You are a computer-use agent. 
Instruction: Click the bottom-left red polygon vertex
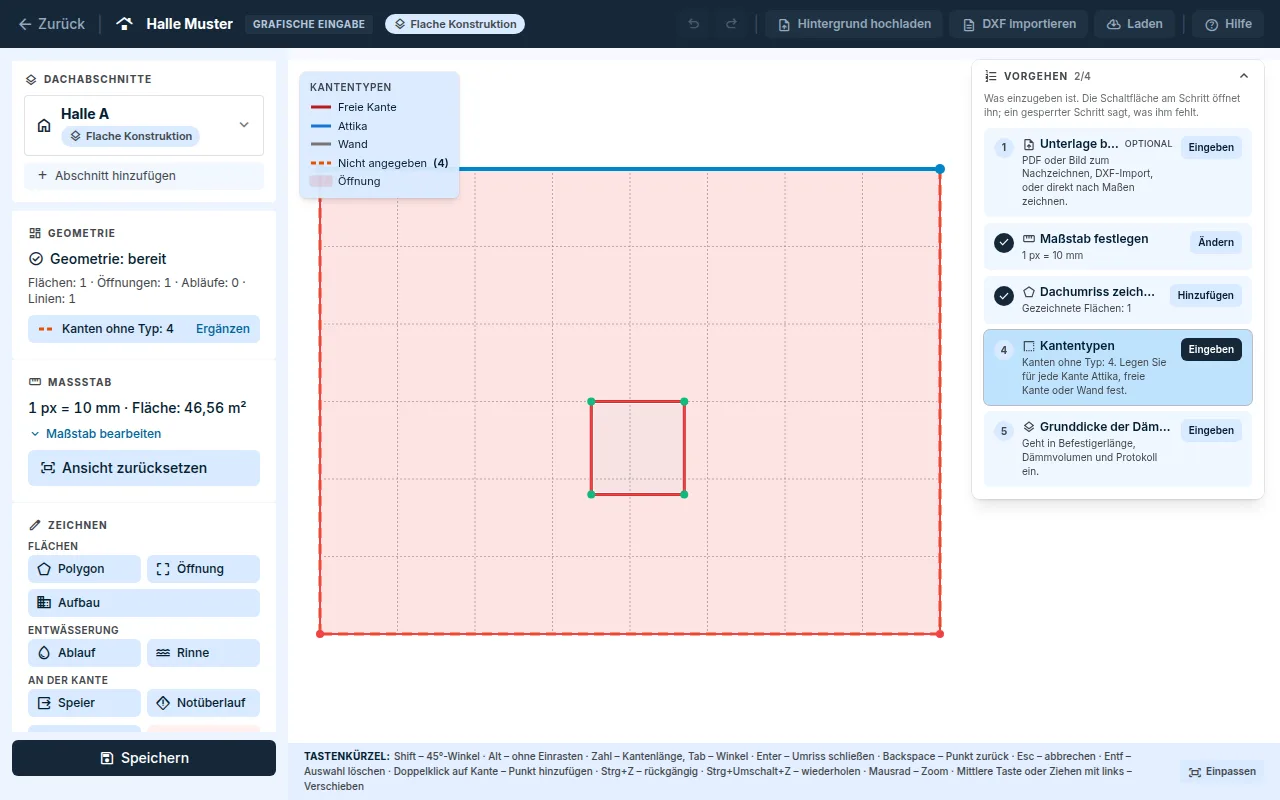click(320, 633)
